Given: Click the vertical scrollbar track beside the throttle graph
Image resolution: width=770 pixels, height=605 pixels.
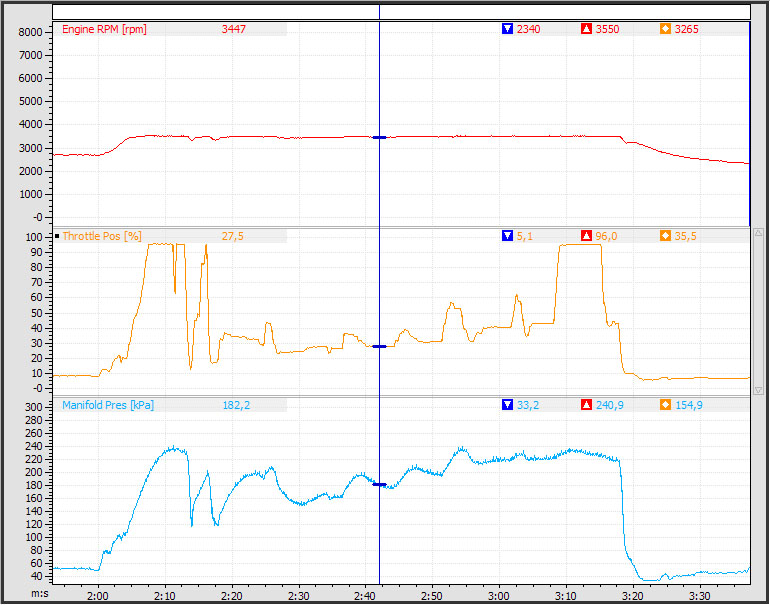Looking at the screenshot, I should (757, 312).
